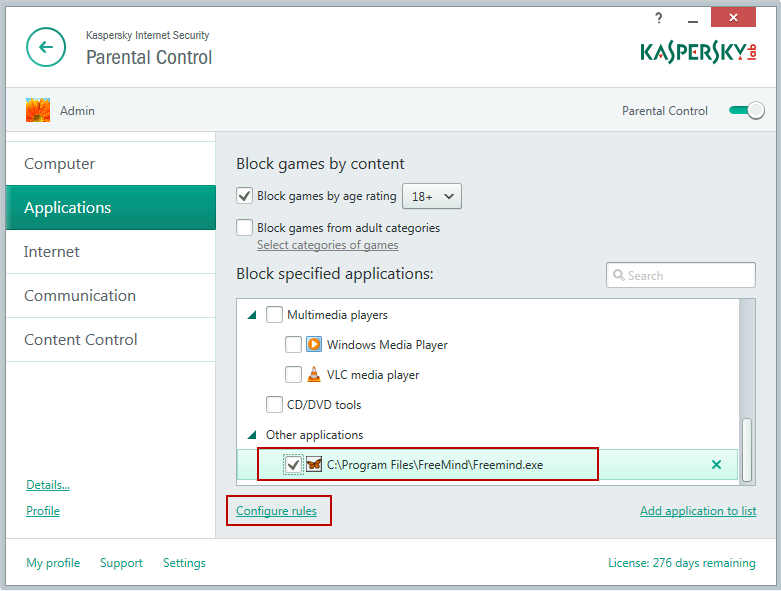Viewport: 781px width, 591px height.
Task: Open the 18+ age rating dropdown
Action: pyautogui.click(x=432, y=196)
